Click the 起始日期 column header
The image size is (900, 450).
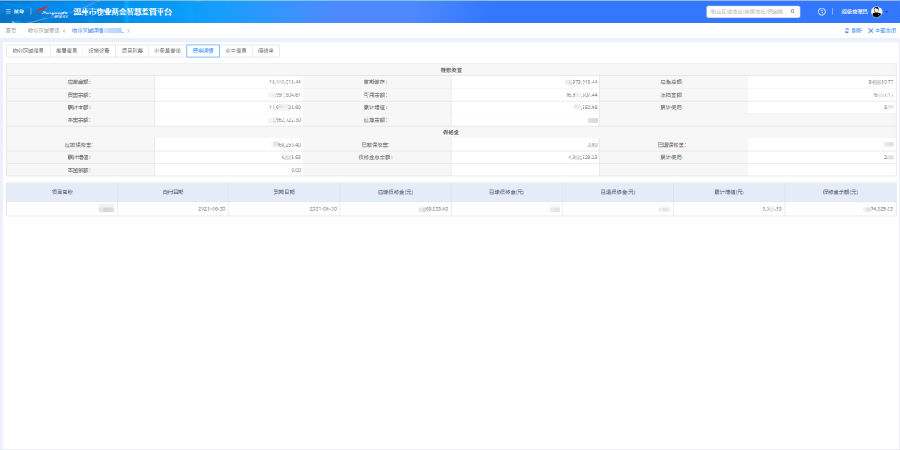pos(172,191)
